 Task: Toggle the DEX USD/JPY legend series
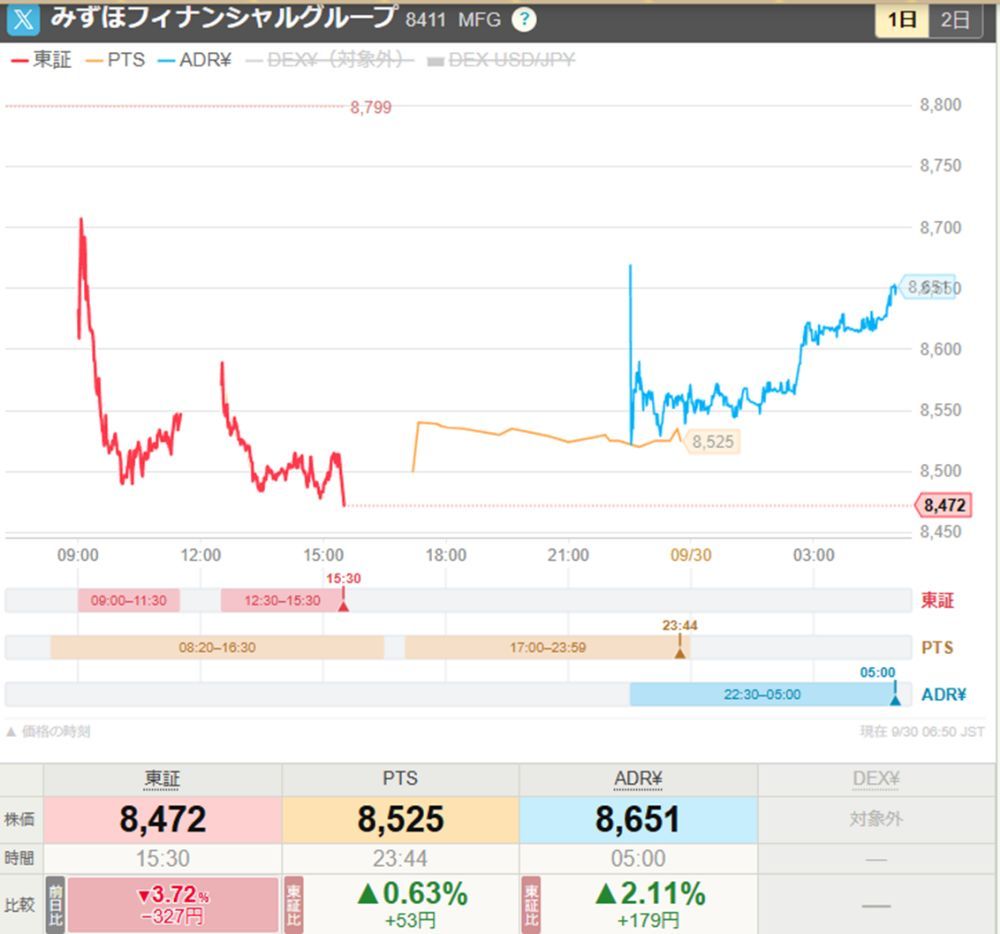[501, 60]
